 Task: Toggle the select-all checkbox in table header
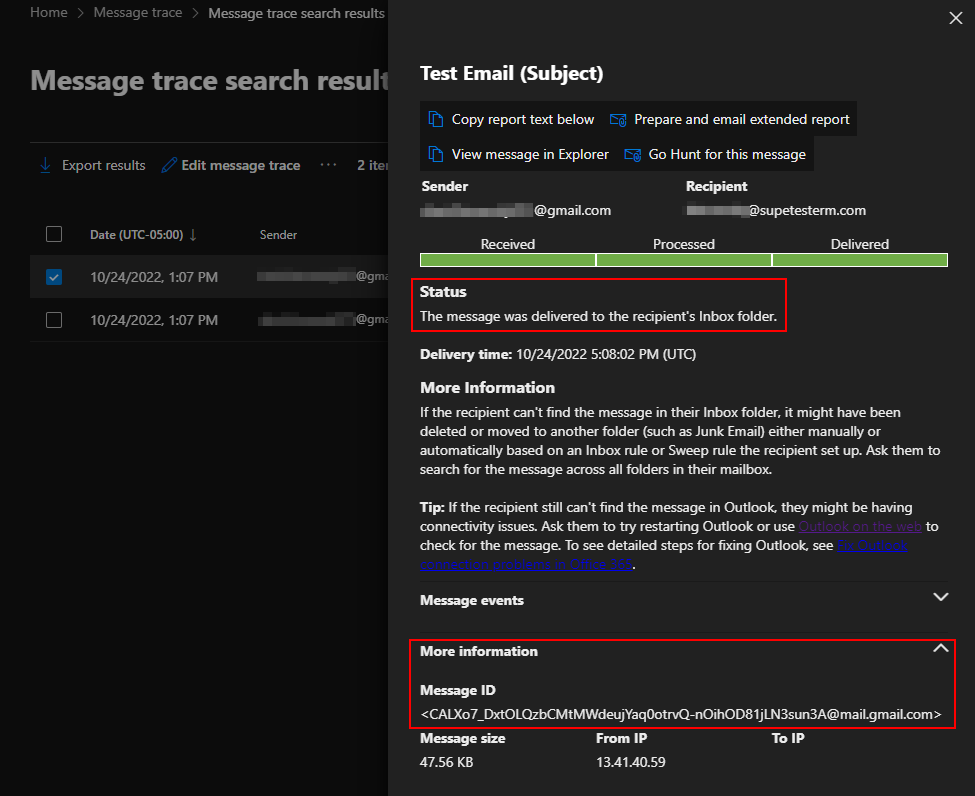coord(54,234)
